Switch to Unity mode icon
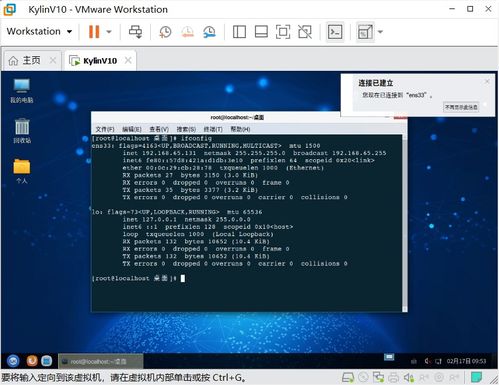Image resolution: width=499 pixels, height=385 pixels. [x=305, y=32]
